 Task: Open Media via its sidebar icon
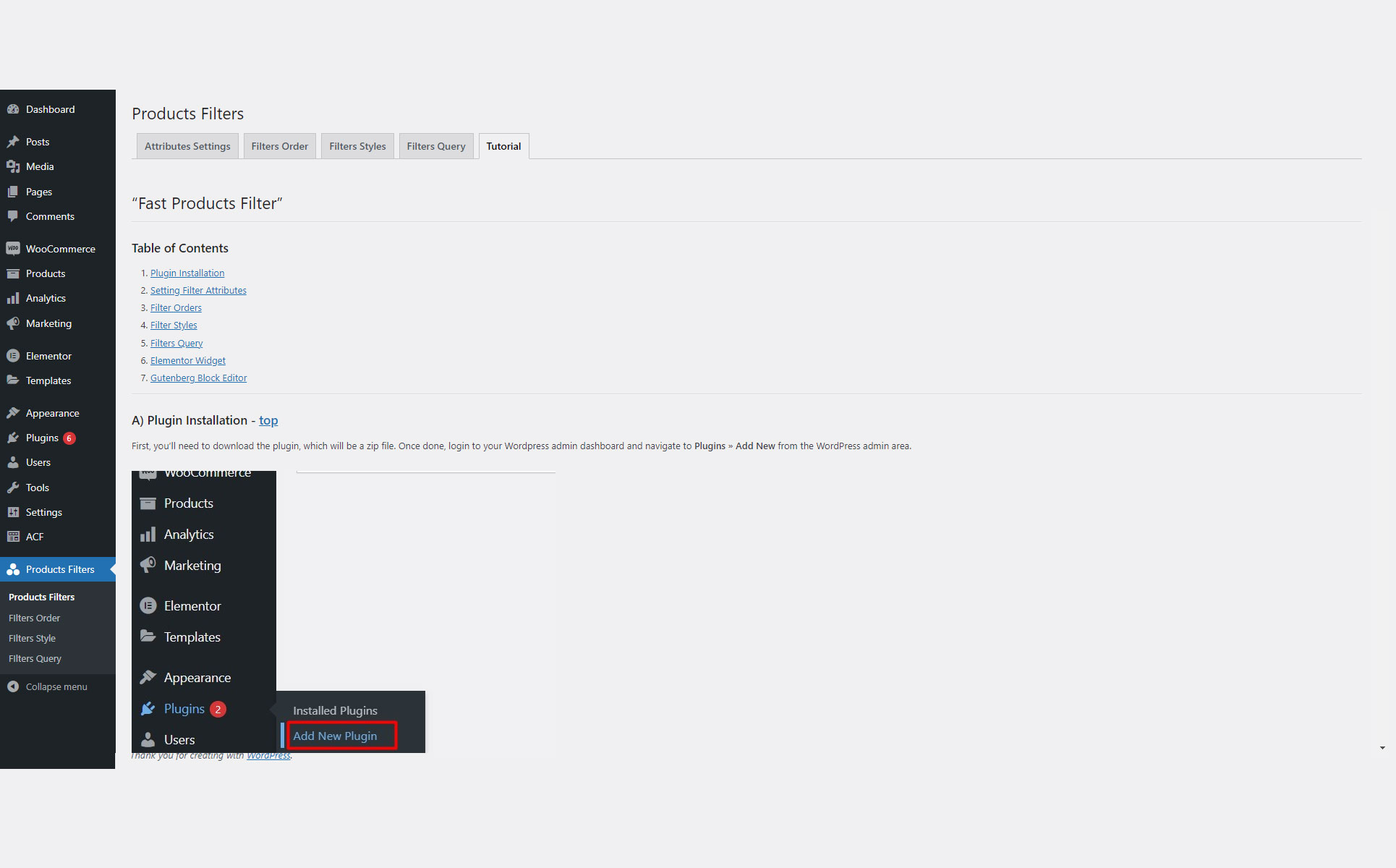(x=13, y=166)
